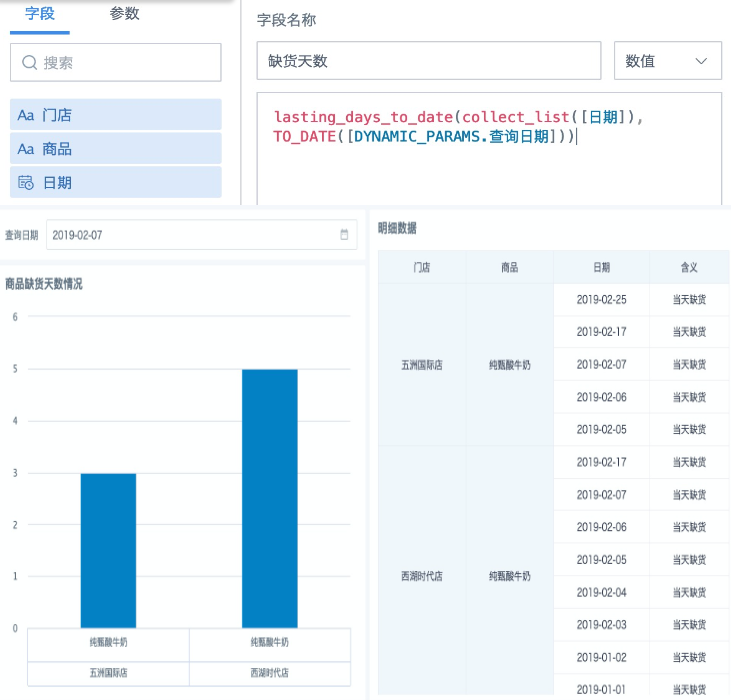The height and width of the screenshot is (700, 731).
Task: Select the 商品 field
Action: tap(116, 149)
